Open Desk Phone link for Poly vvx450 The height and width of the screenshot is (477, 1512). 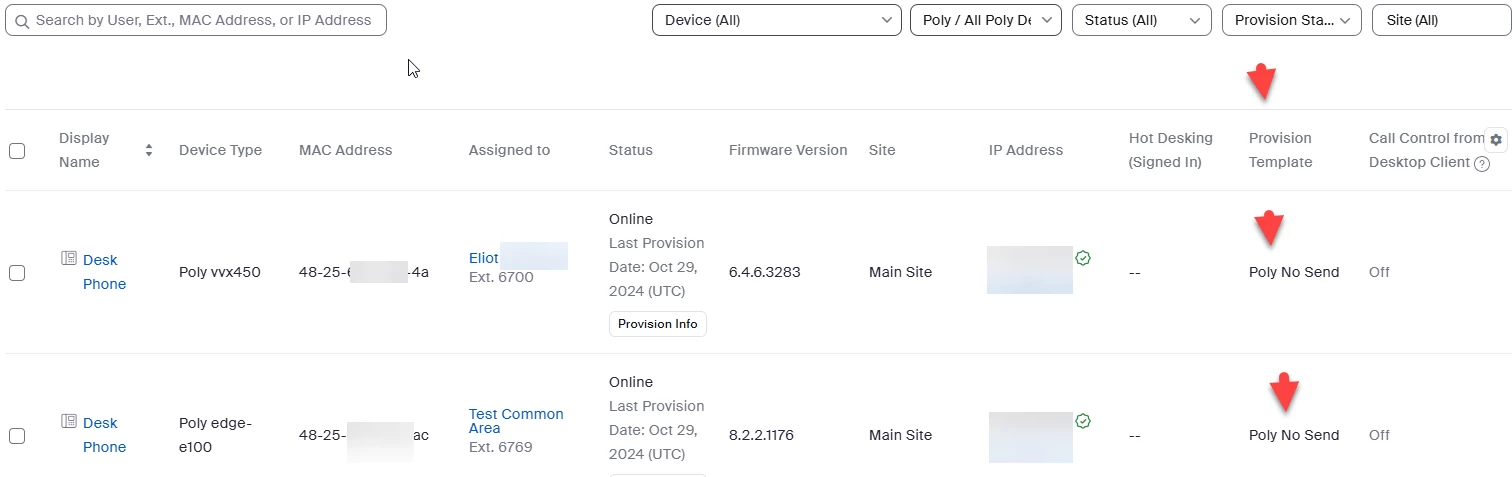coord(104,272)
